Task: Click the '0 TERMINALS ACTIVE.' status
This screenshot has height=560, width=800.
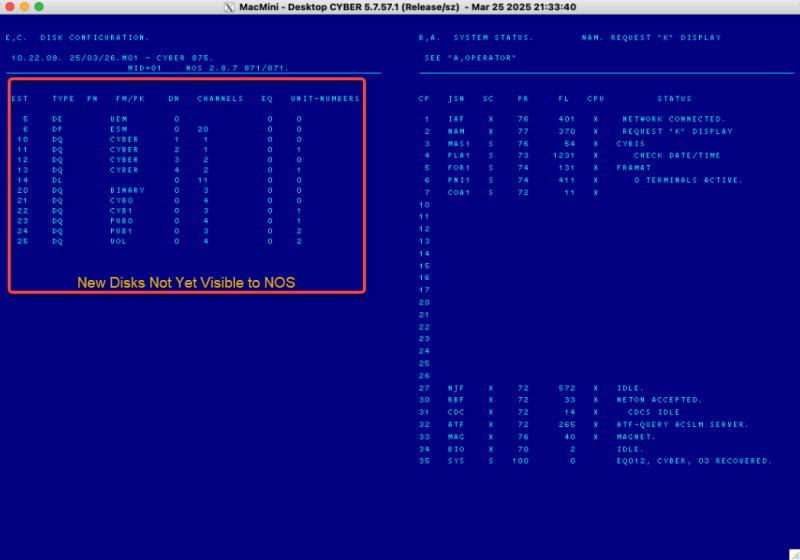Action: click(x=688, y=180)
